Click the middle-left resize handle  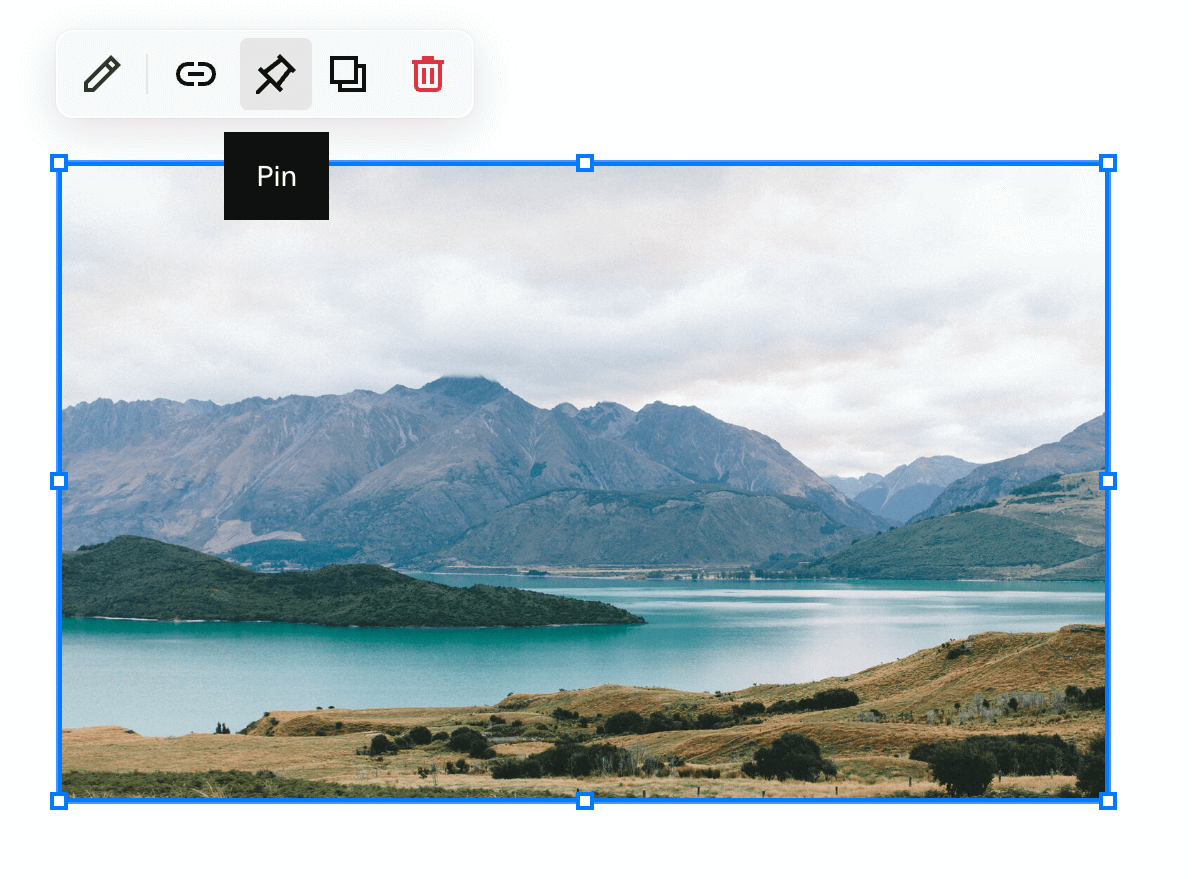[x=60, y=481]
